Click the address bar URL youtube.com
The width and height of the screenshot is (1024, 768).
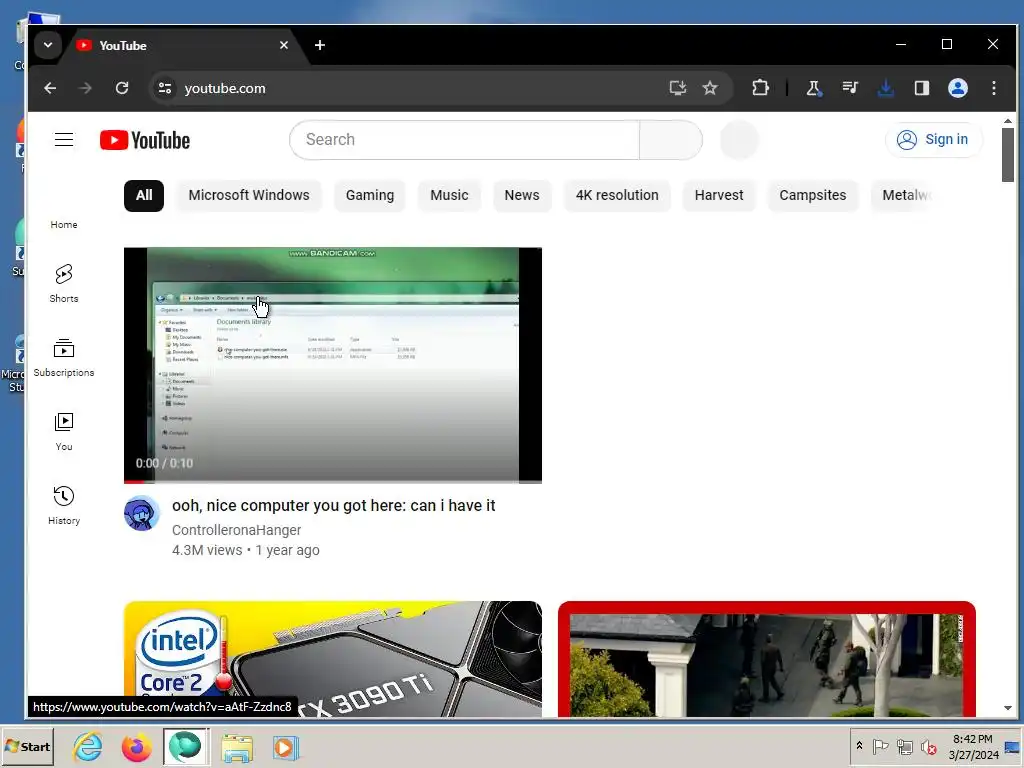pyautogui.click(x=225, y=88)
